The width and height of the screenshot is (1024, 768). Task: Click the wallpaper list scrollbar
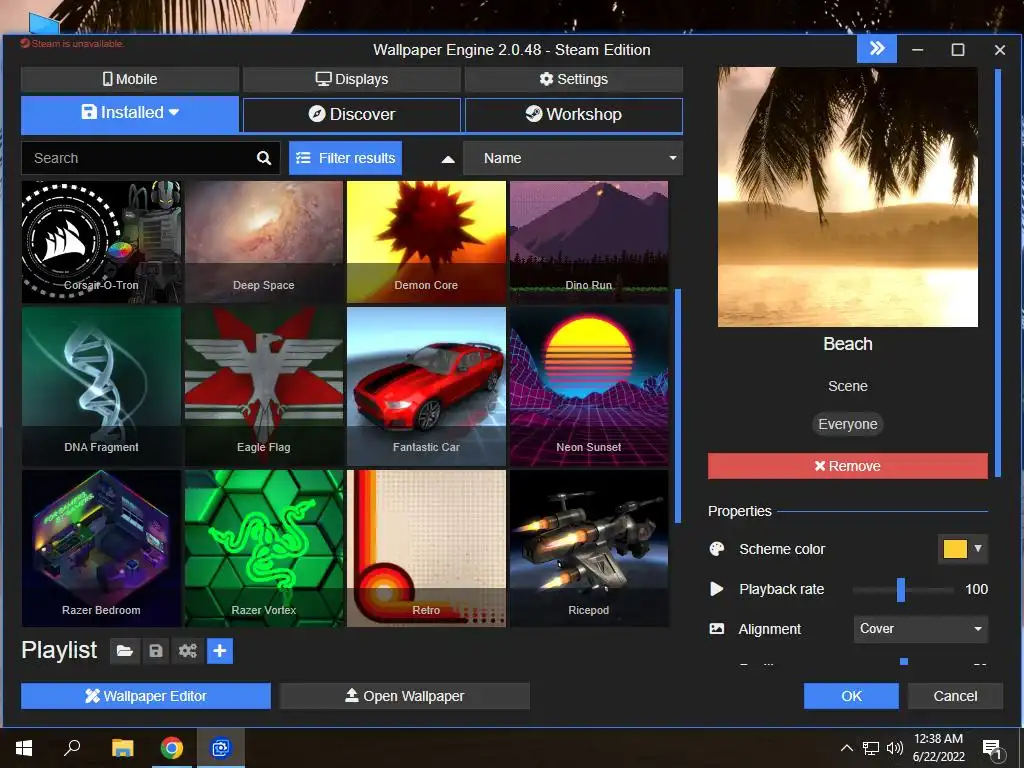point(678,406)
